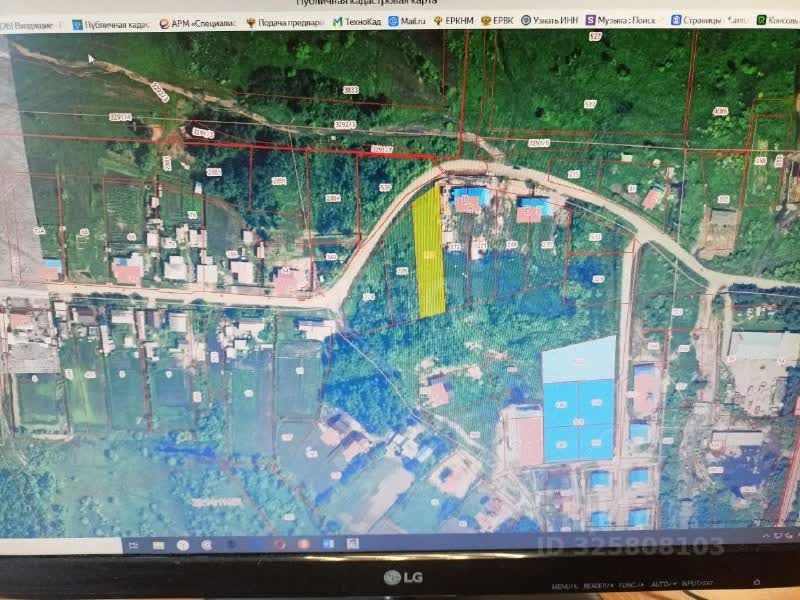800x600 pixels.
Task: Open the Консоль bookmark
Action: click(778, 20)
